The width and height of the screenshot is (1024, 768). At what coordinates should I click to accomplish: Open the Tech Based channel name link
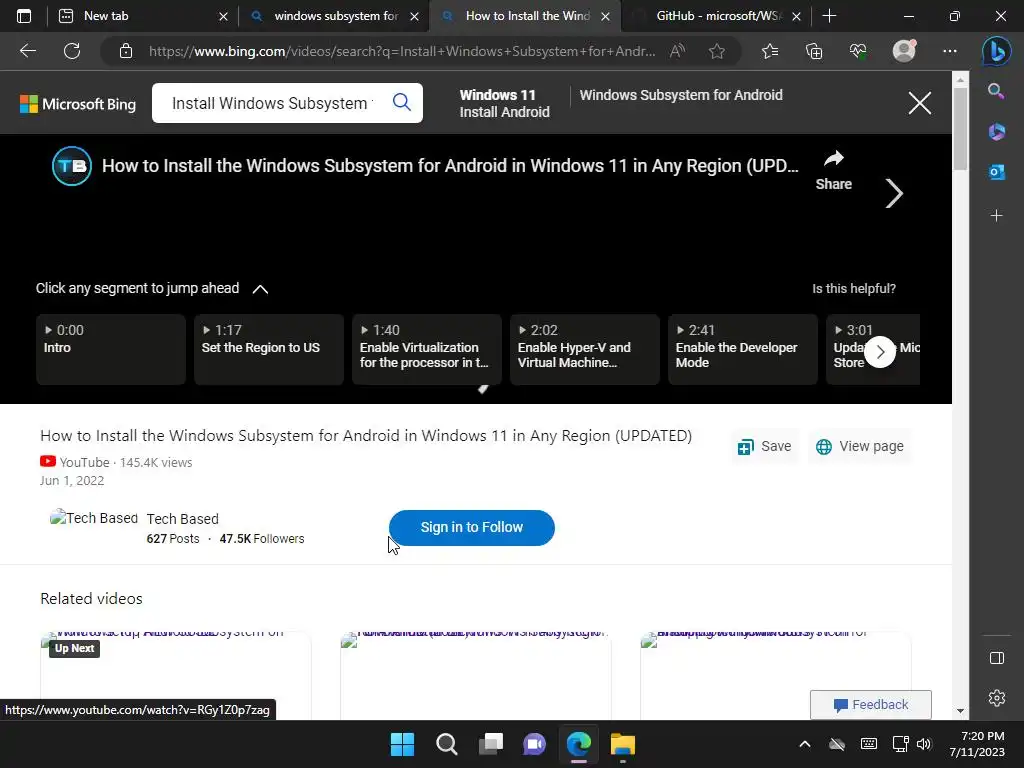point(182,519)
